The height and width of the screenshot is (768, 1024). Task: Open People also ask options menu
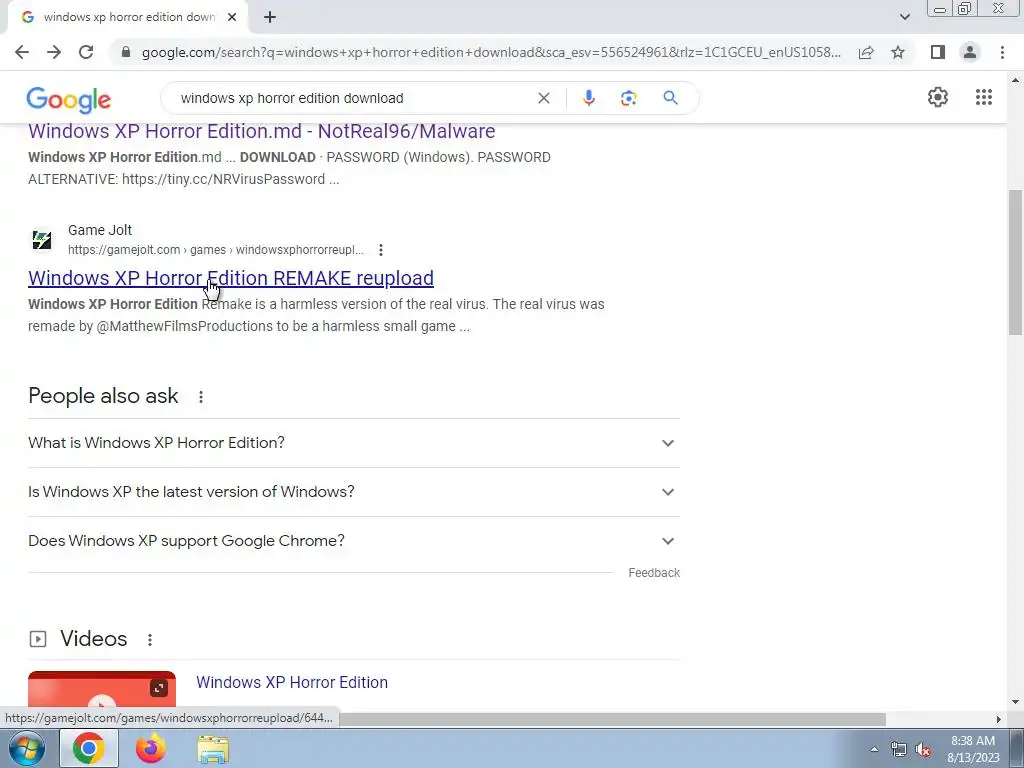pyautogui.click(x=201, y=396)
